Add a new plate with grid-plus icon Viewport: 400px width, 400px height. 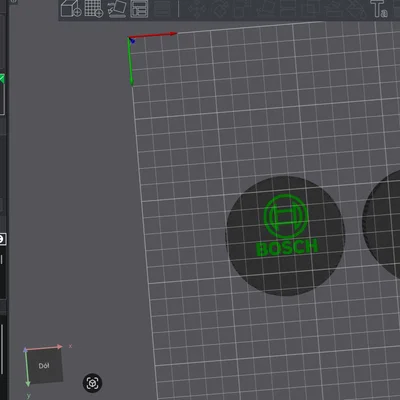click(94, 9)
